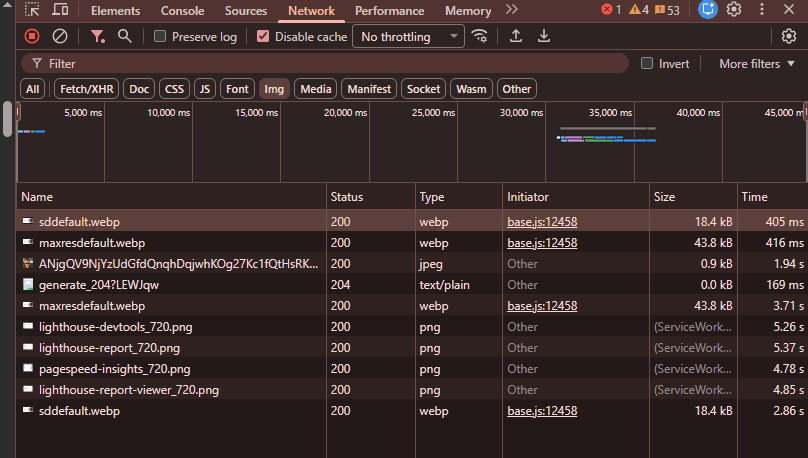Viewport: 808px width, 458px height.
Task: Uncheck the Disable cache checkbox
Action: 263,36
